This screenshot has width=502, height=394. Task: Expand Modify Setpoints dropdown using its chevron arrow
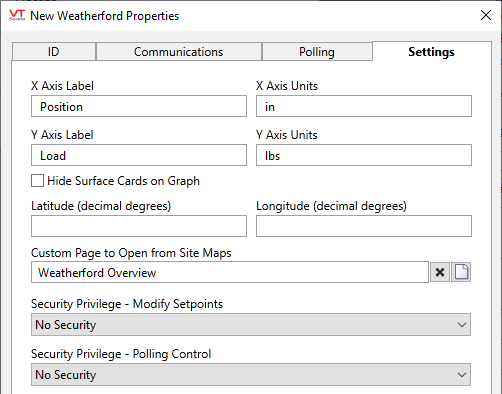[462, 325]
